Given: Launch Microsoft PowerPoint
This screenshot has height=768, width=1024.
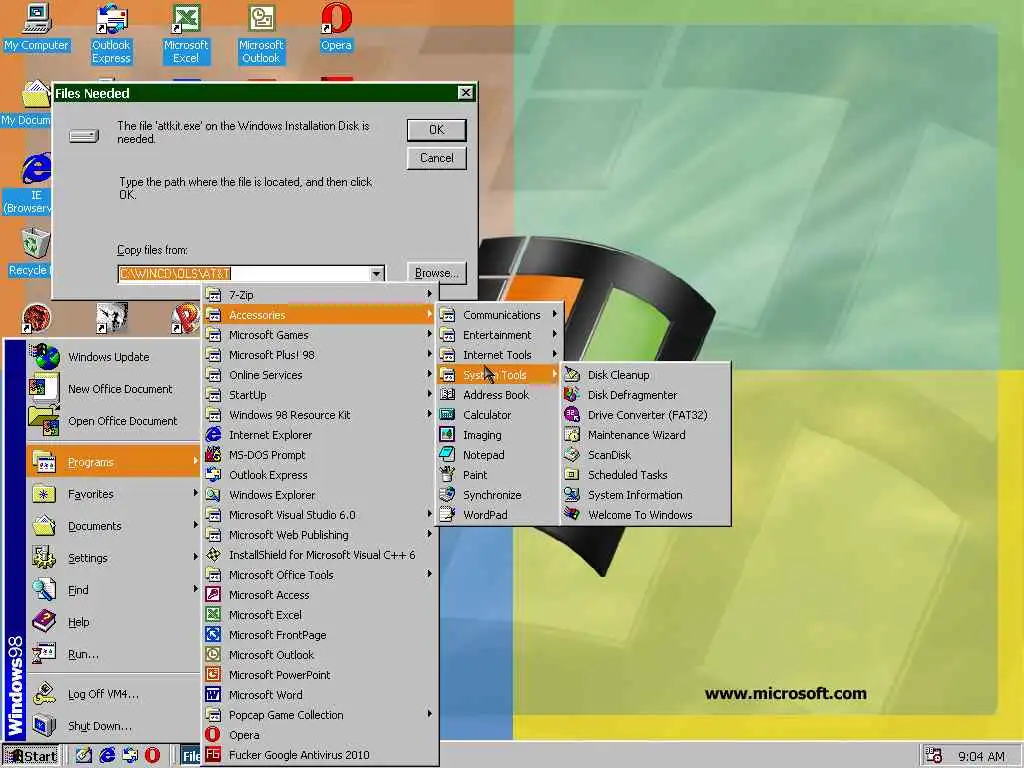Looking at the screenshot, I should click(319, 675).
